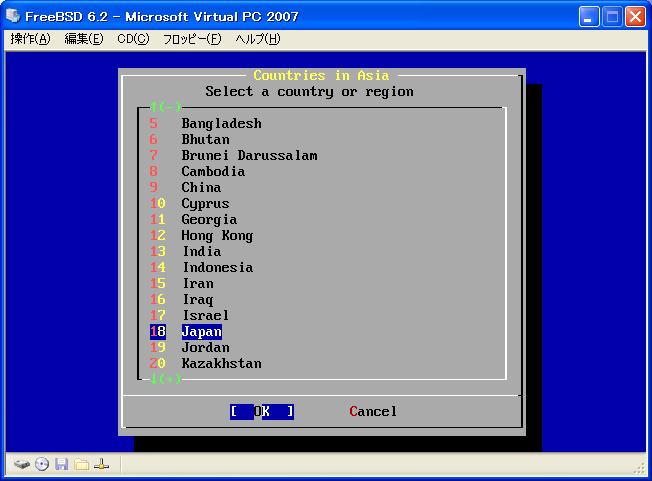Click the floppy disk status icon
Viewport: 652px width, 481px height.
click(x=62, y=464)
